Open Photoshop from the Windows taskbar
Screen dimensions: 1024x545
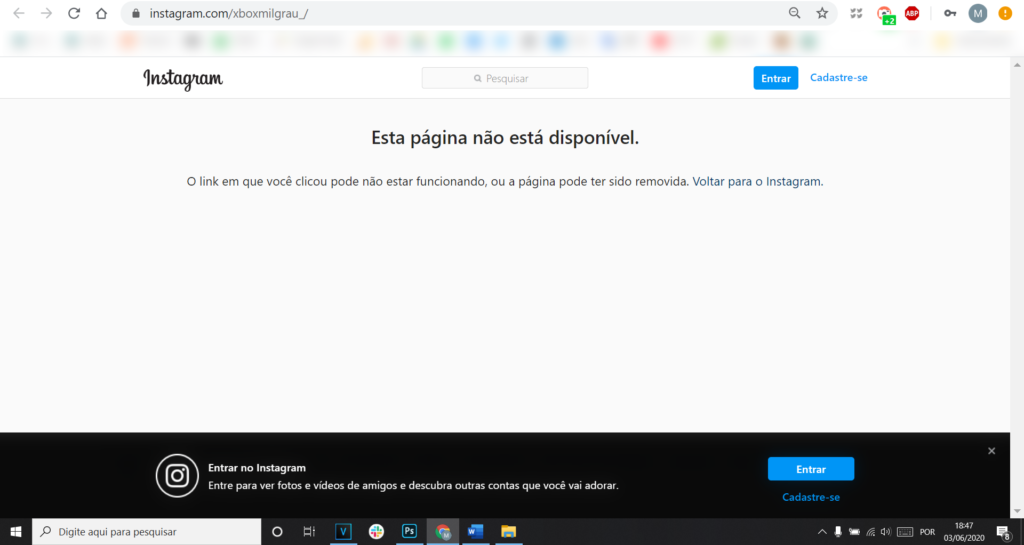pos(409,531)
